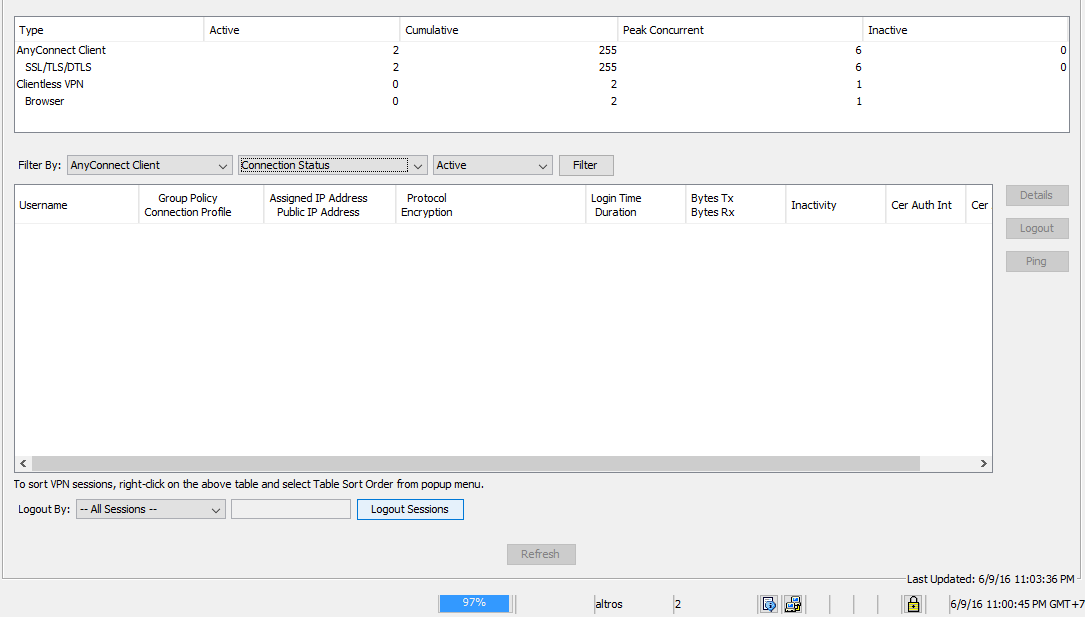Image resolution: width=1085 pixels, height=617 pixels.
Task: Click the Protocol Encryption column header
Action: tap(491, 205)
